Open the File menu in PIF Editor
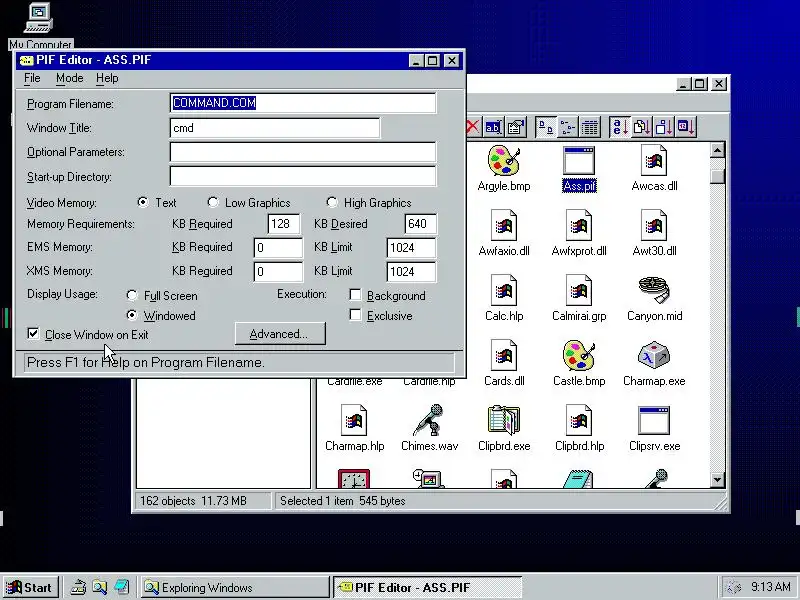This screenshot has width=800, height=600. pyautogui.click(x=32, y=78)
